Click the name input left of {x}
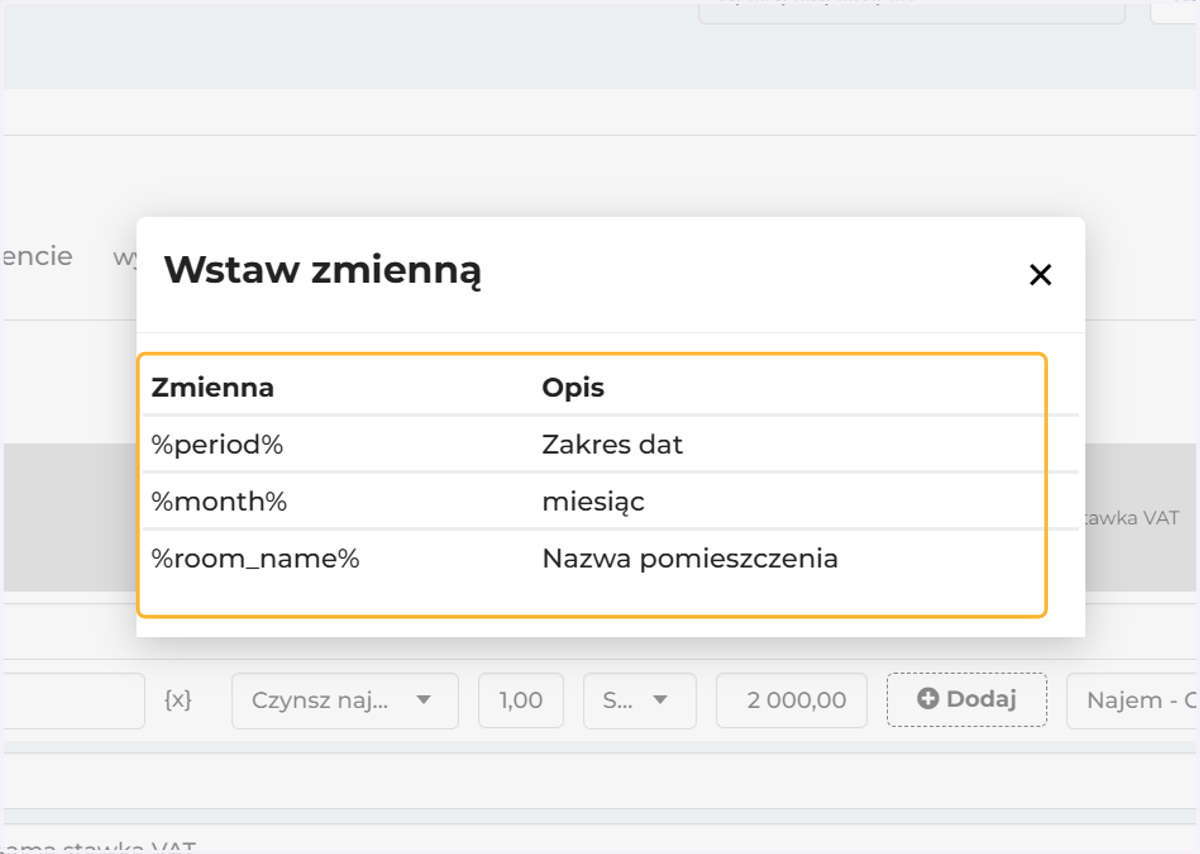Viewport: 1200px width, 854px height. coord(72,700)
